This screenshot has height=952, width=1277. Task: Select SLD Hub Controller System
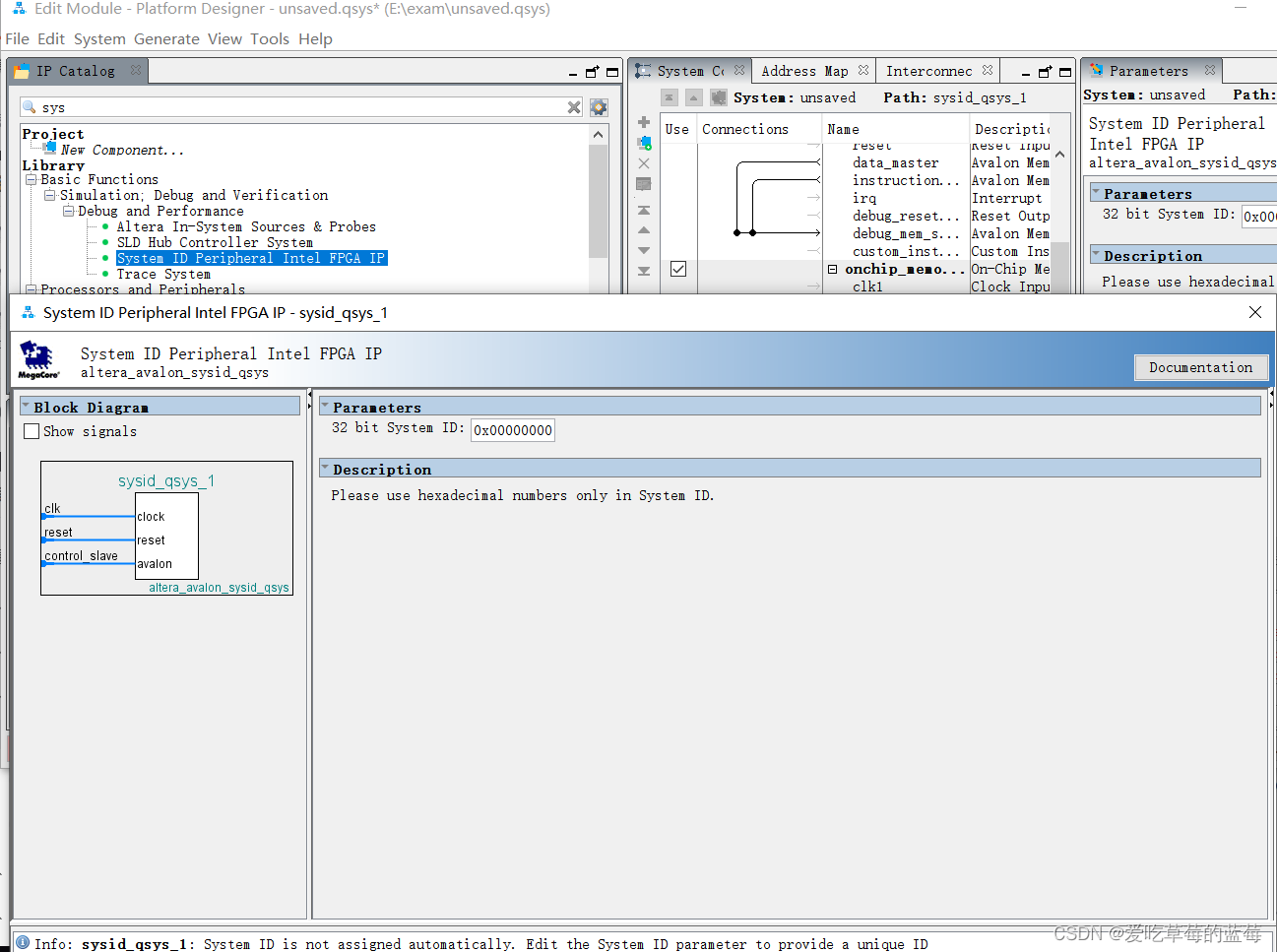[x=215, y=242]
